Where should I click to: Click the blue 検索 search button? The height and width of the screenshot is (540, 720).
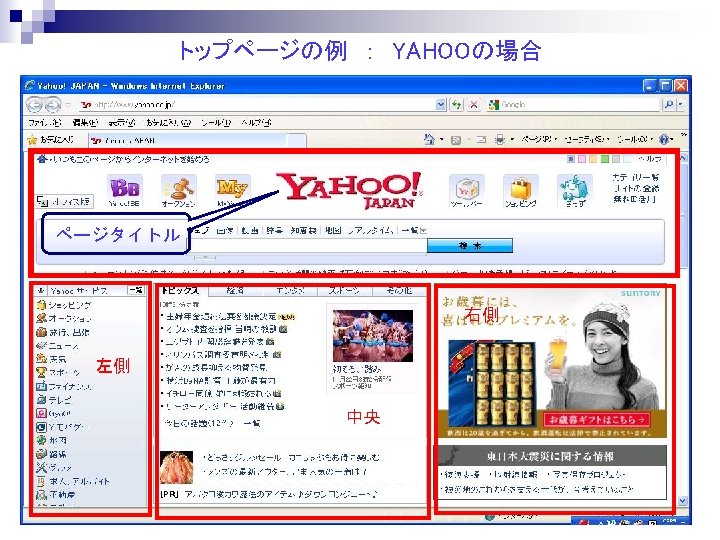pos(470,246)
